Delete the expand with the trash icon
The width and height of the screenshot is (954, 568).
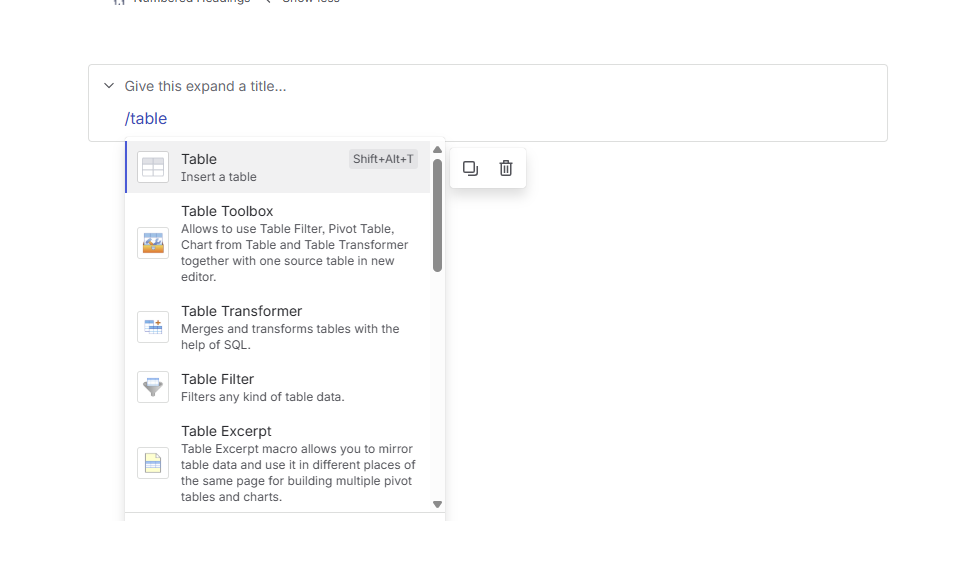[x=506, y=168]
